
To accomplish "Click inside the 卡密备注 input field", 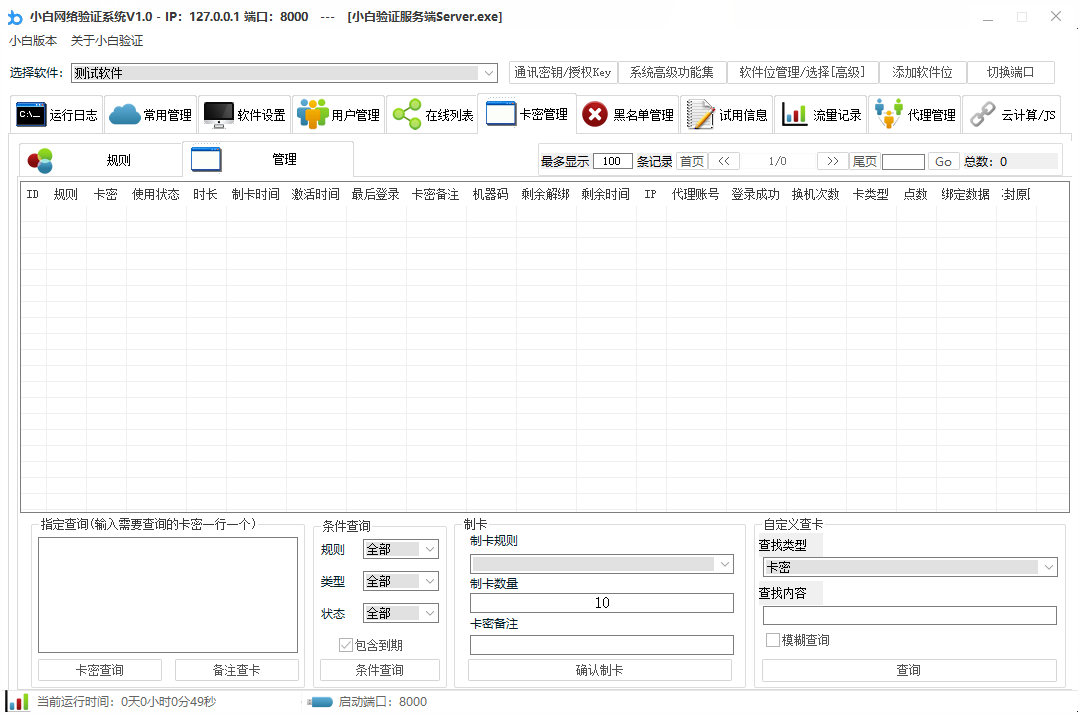I will (601, 644).
